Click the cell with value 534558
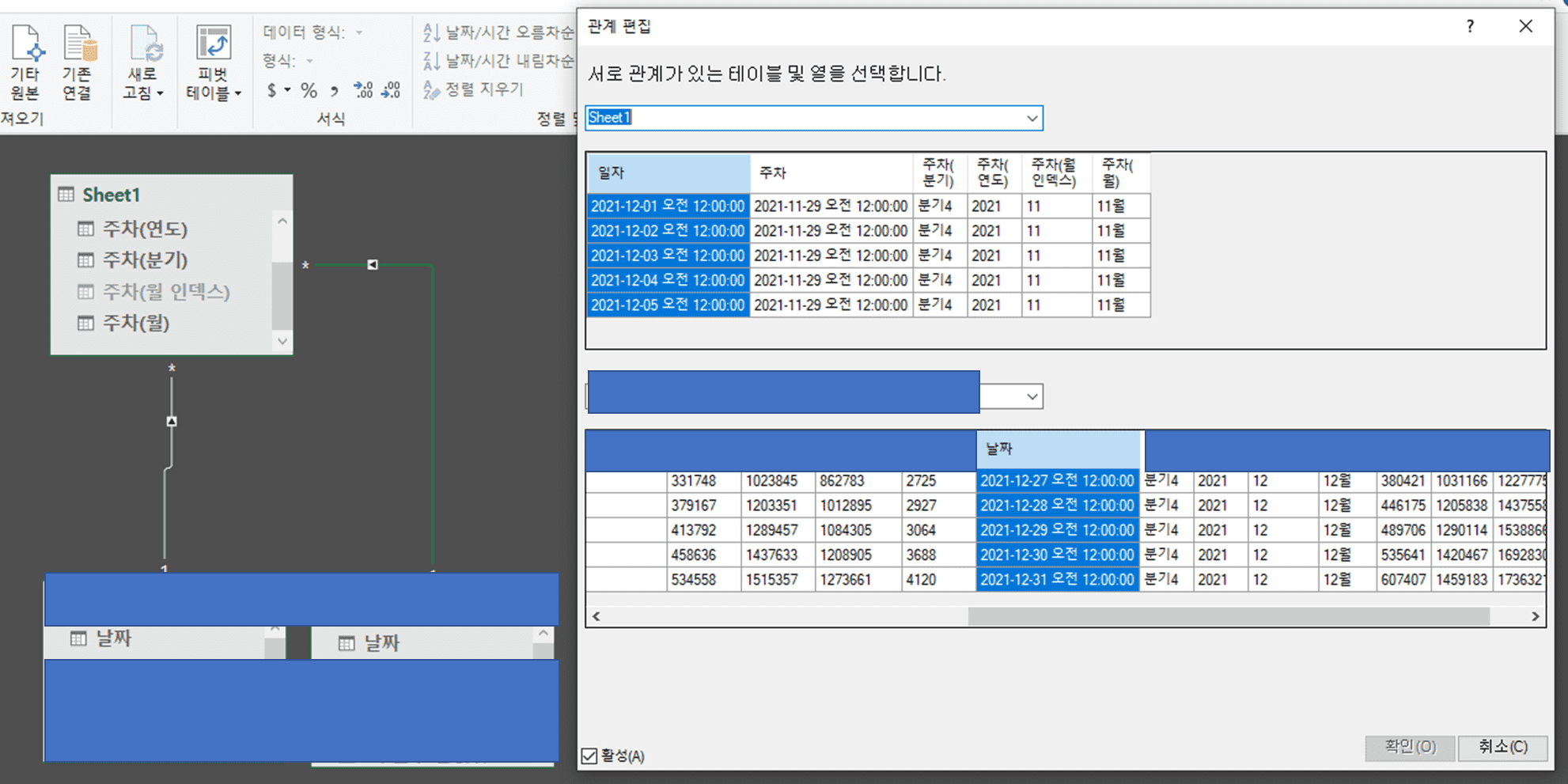Screen dimensions: 1568x784 pos(703,579)
